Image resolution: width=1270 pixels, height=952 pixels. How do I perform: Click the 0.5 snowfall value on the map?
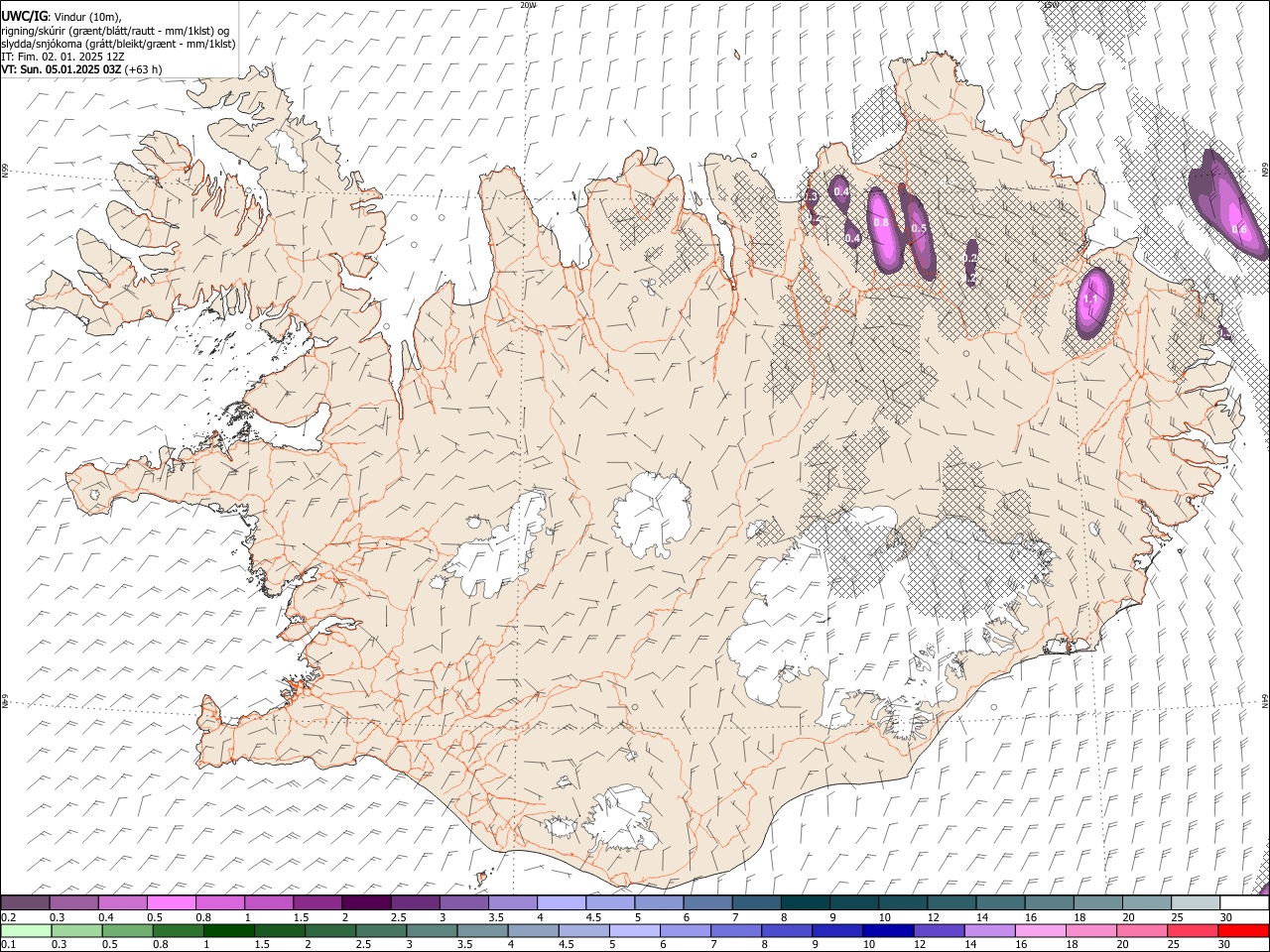tap(919, 229)
